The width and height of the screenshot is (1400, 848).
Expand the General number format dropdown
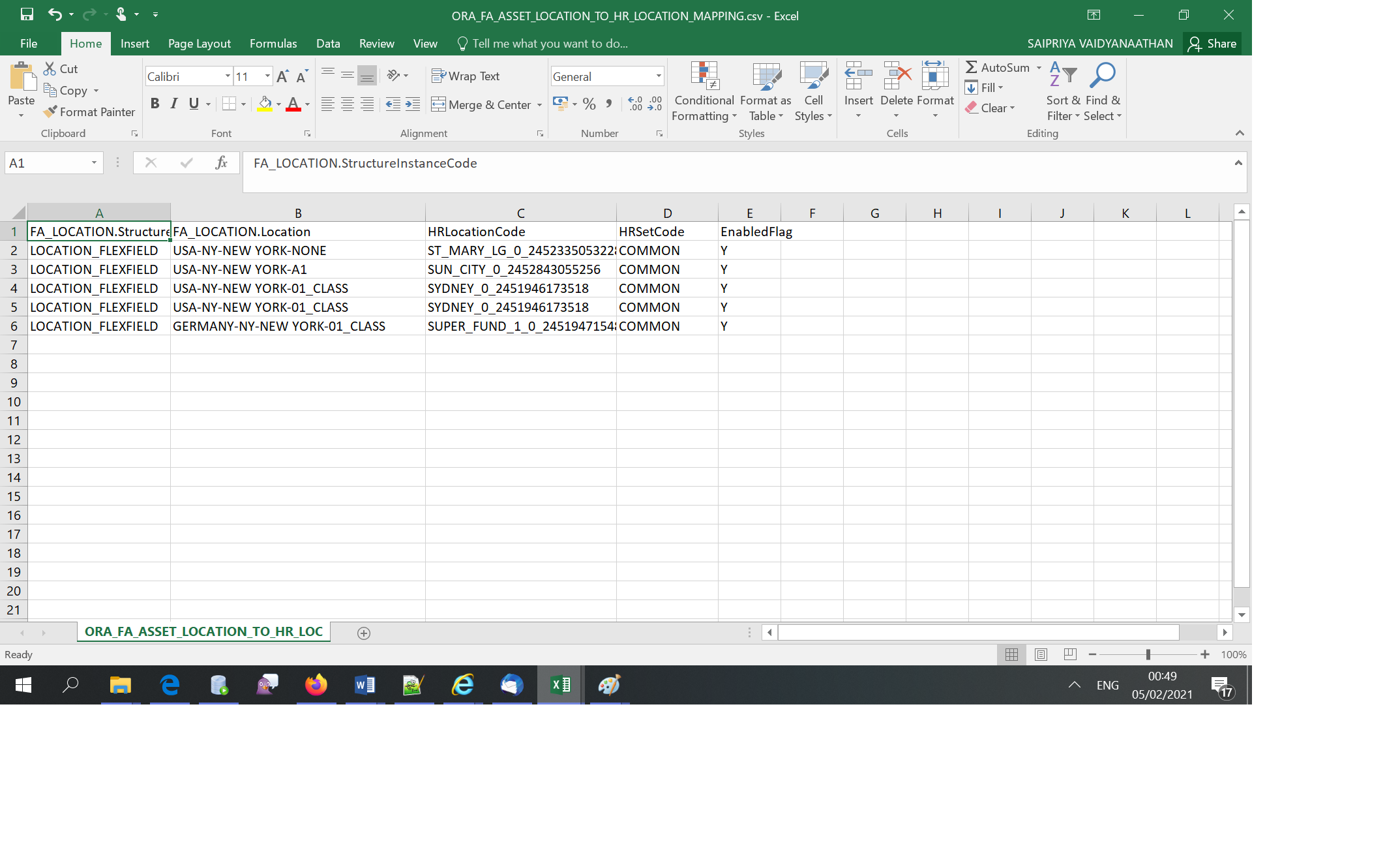(659, 76)
